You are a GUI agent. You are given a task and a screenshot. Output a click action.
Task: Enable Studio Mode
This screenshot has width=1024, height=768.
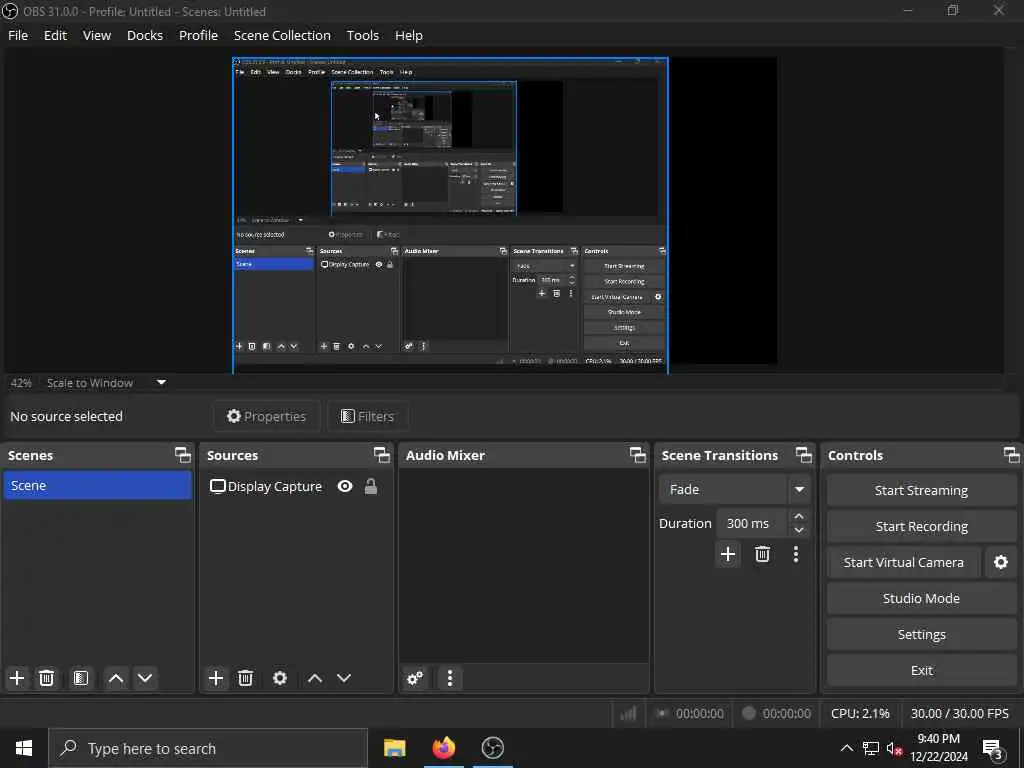point(921,598)
